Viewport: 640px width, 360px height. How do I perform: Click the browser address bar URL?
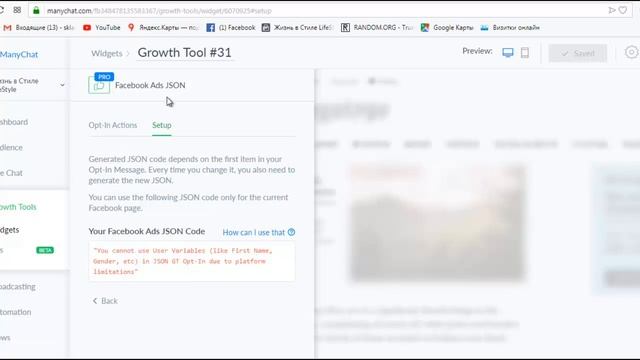(159, 11)
